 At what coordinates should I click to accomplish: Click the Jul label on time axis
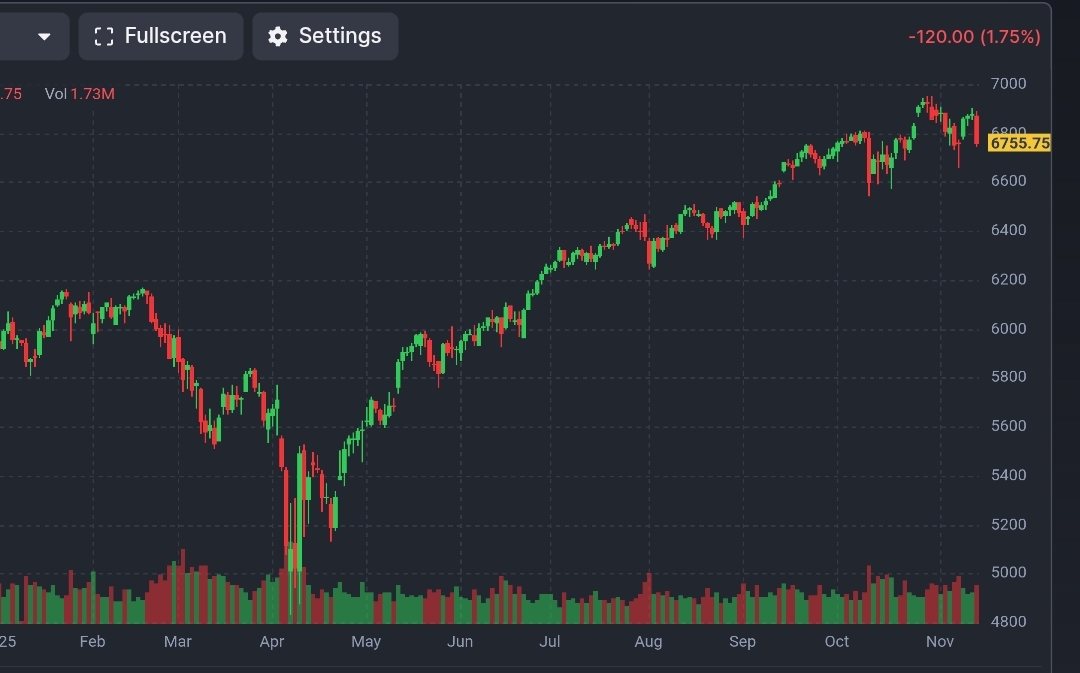(x=550, y=641)
